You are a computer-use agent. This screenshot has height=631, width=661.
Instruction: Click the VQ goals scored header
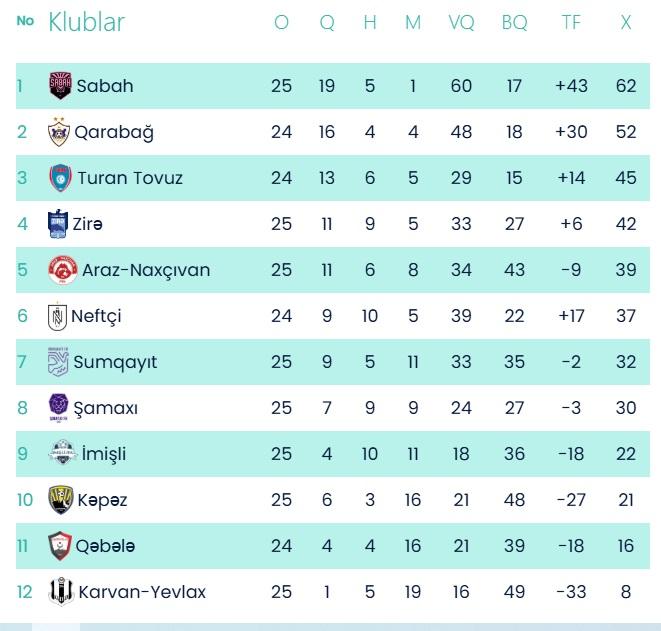pos(461,22)
